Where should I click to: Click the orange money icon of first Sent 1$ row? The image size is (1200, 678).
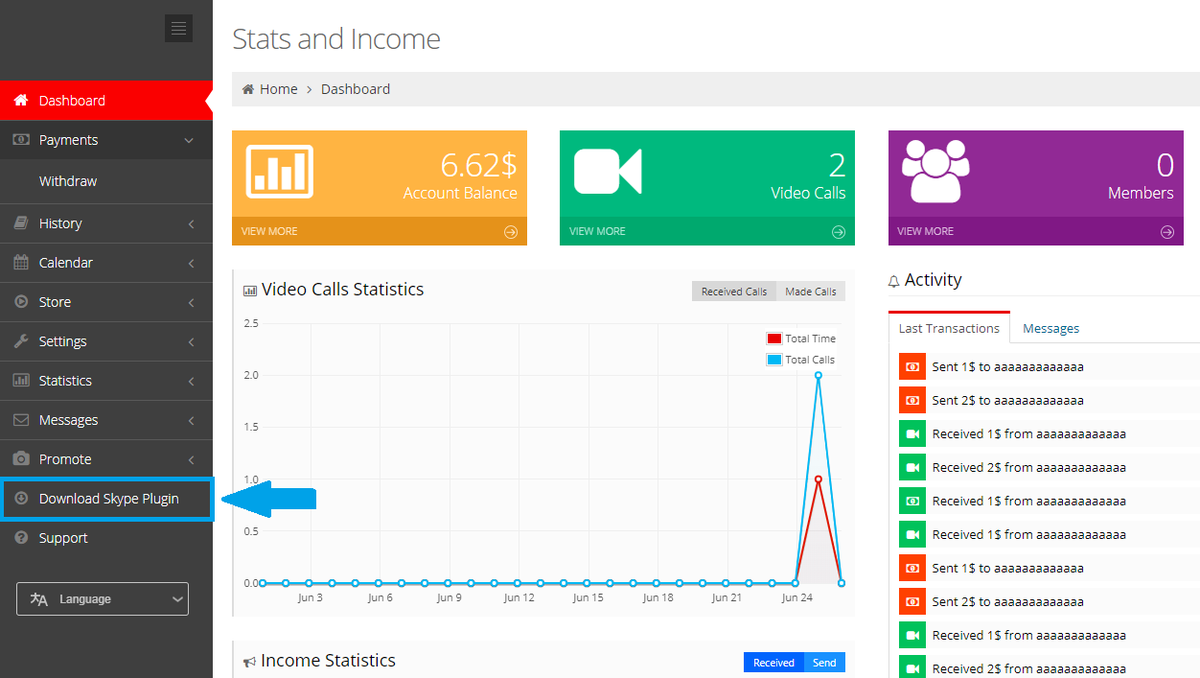911,367
